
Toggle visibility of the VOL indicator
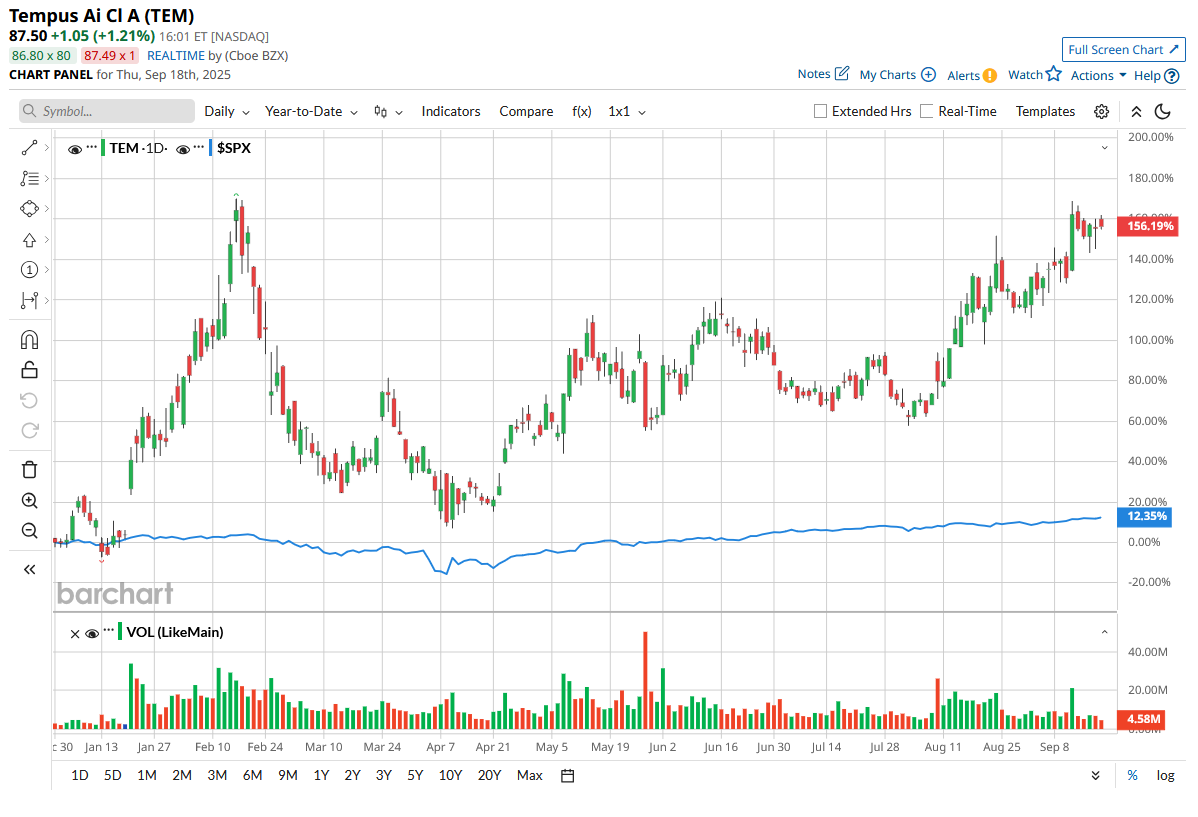tap(92, 634)
